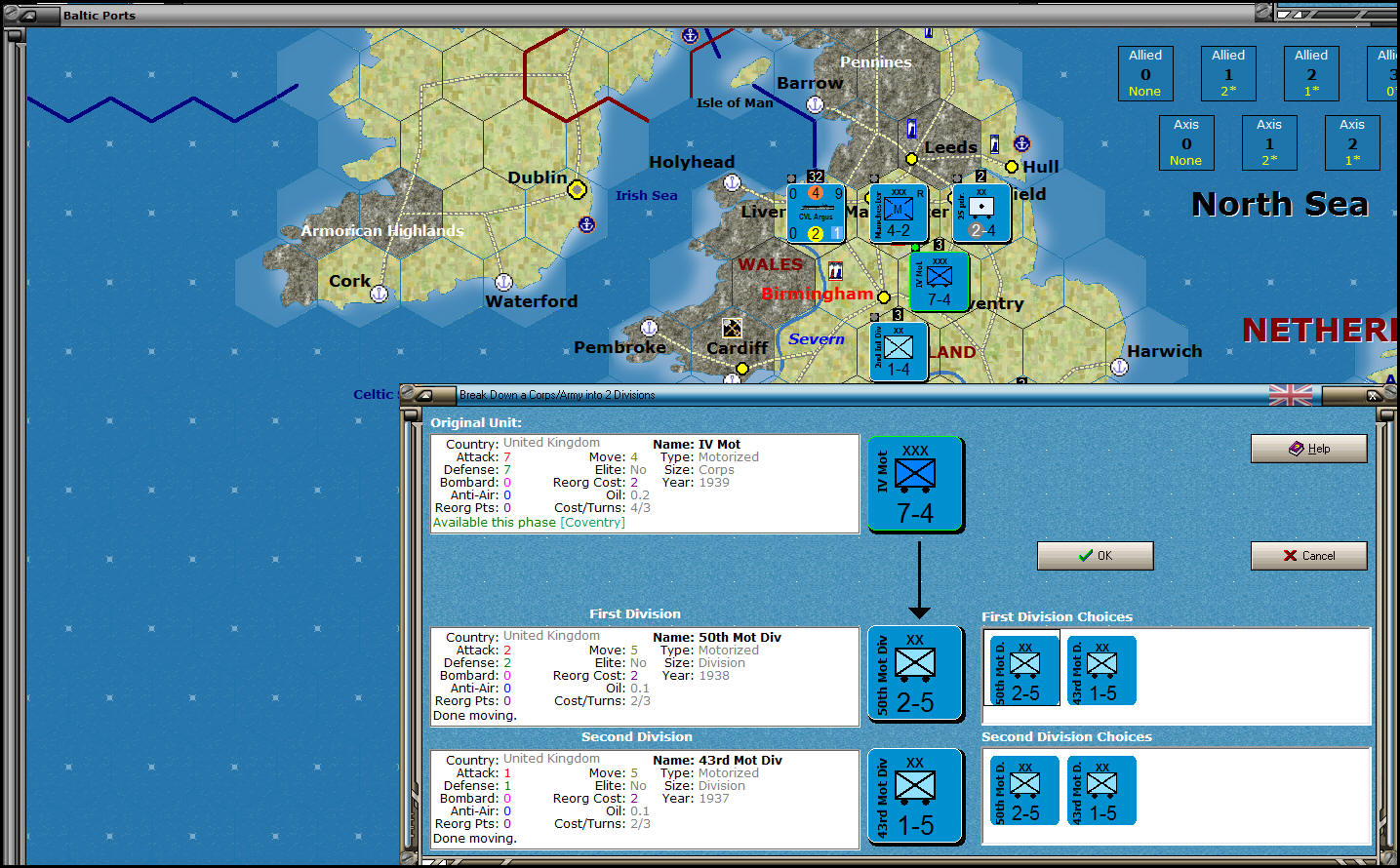1400x868 pixels.
Task: Click the 'Name: IV Mot' field
Action: pos(697,445)
